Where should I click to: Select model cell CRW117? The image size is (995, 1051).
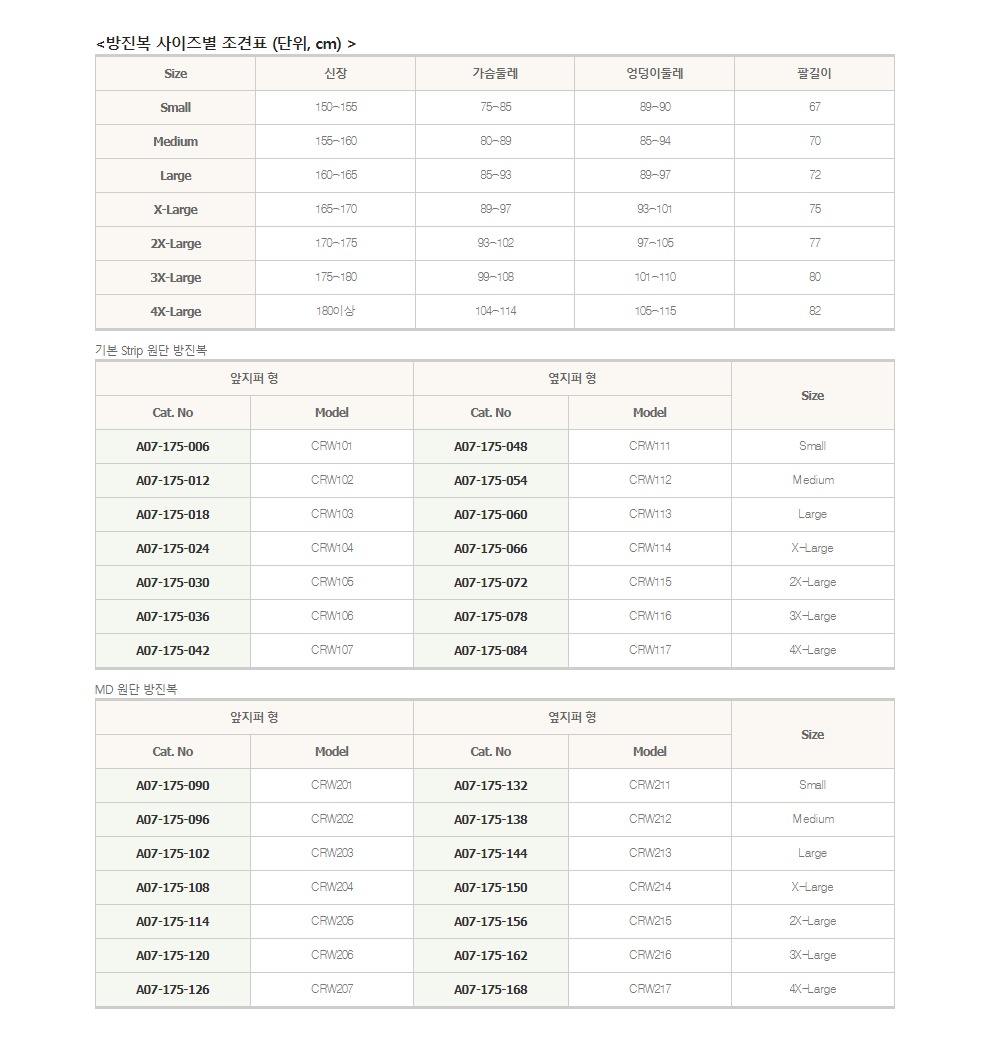click(650, 650)
